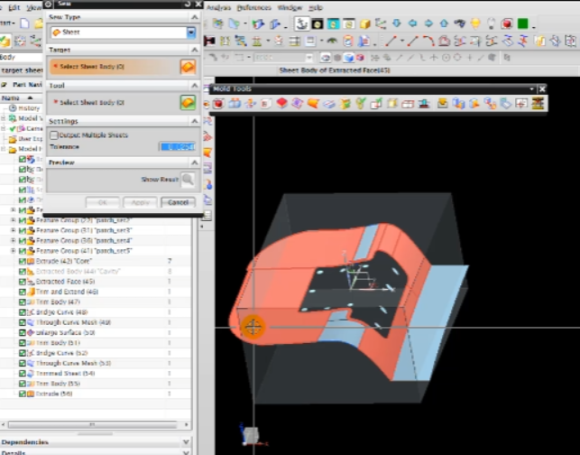Open the Help menu

316,7
